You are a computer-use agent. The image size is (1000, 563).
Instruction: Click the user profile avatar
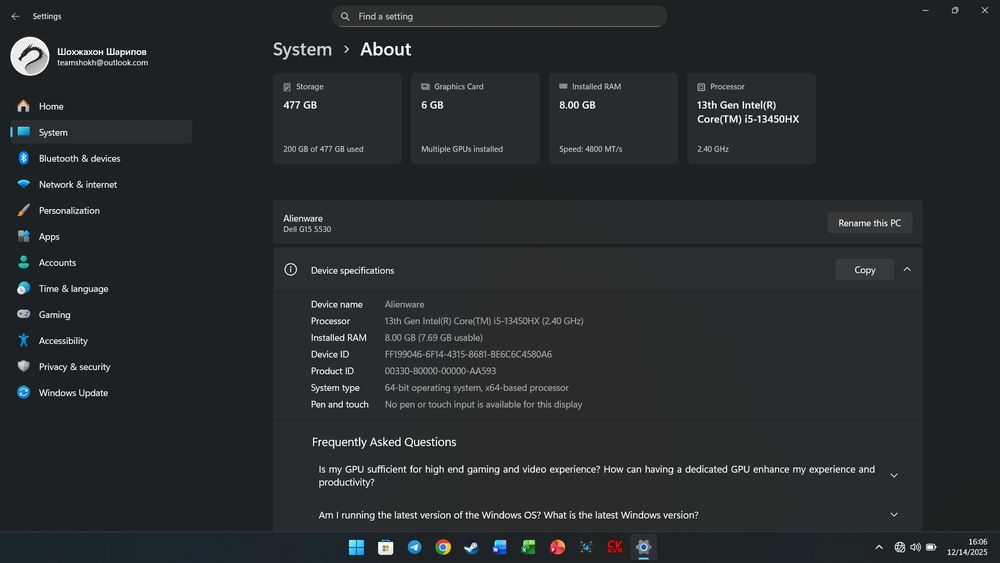pos(29,56)
